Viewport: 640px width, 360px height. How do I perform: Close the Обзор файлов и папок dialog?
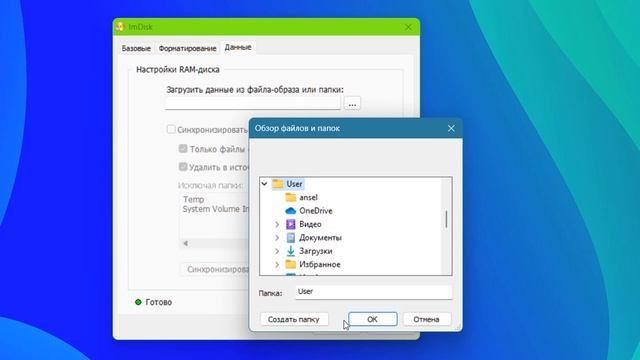click(x=451, y=128)
